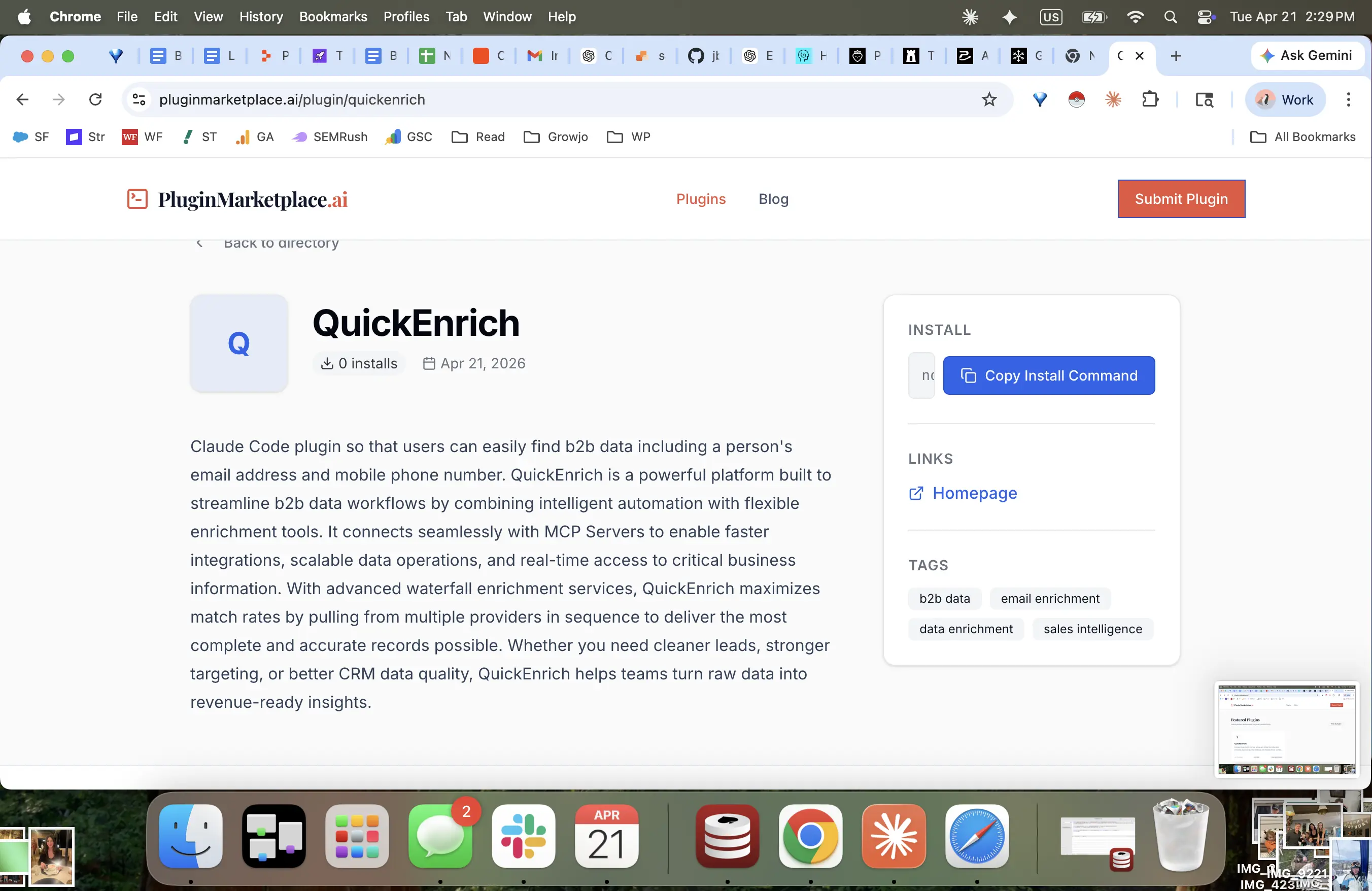Click Copy Install Command button

pos(1049,375)
